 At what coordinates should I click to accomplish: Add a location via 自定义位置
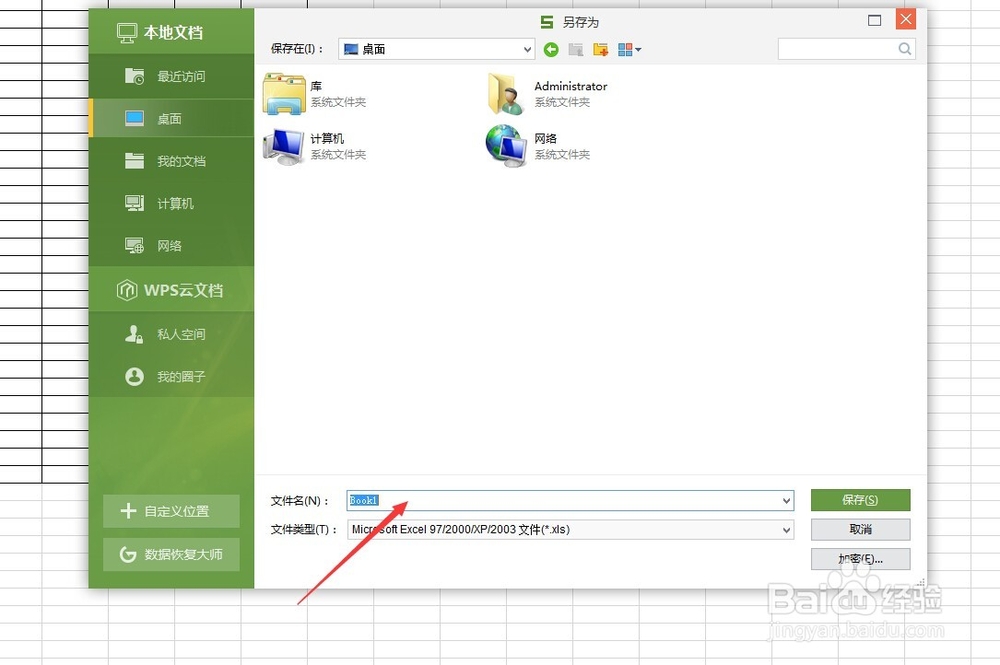tap(171, 510)
